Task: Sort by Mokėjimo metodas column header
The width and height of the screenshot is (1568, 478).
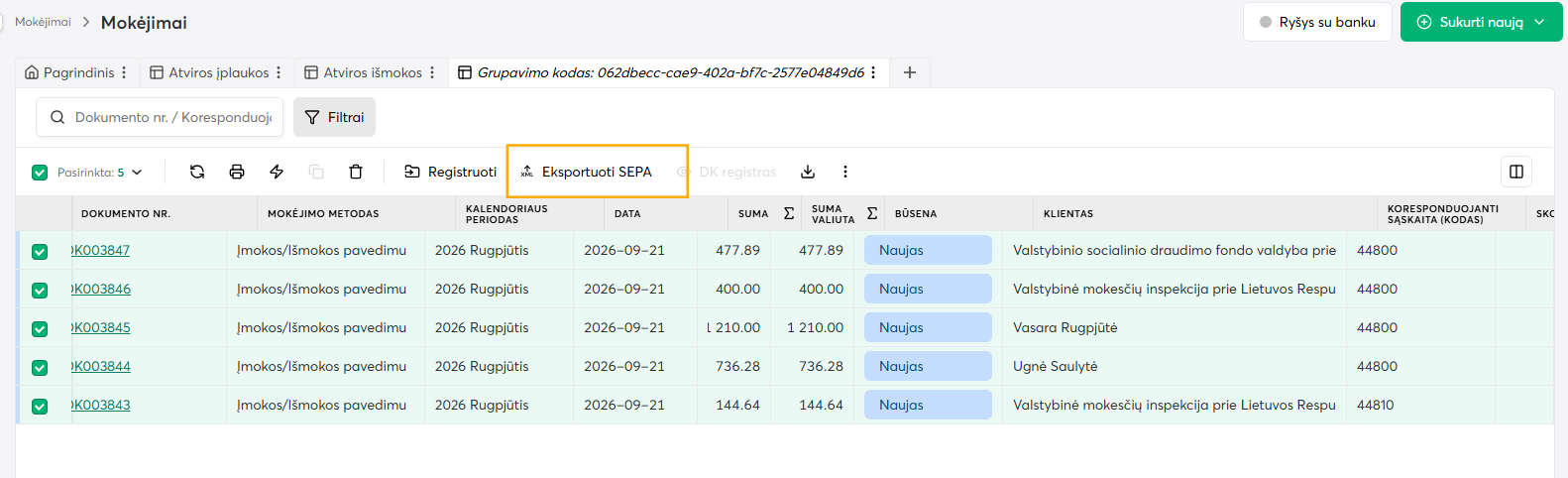Action: pos(323,213)
